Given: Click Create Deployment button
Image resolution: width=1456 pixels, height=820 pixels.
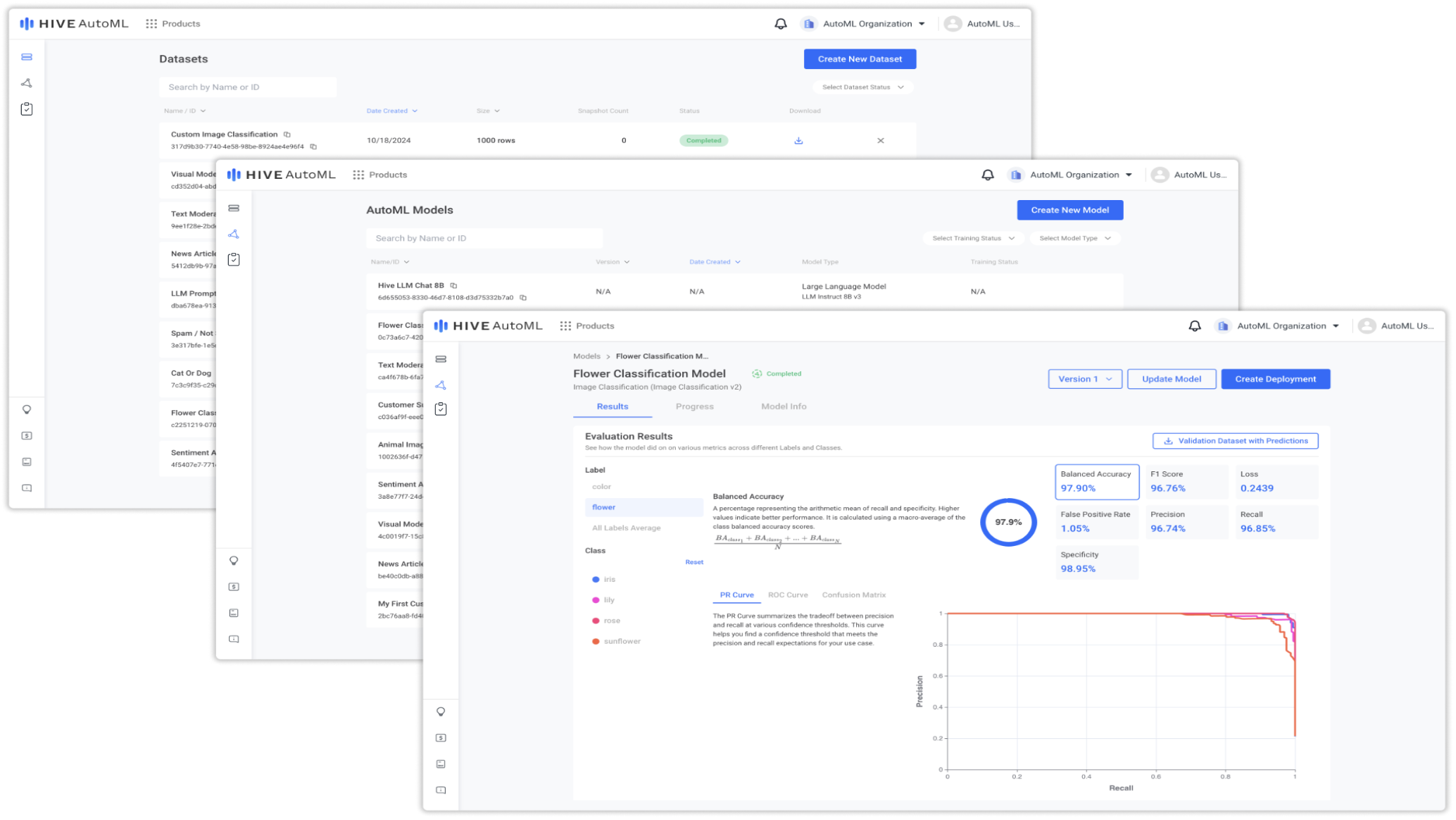Looking at the screenshot, I should coord(1275,379).
